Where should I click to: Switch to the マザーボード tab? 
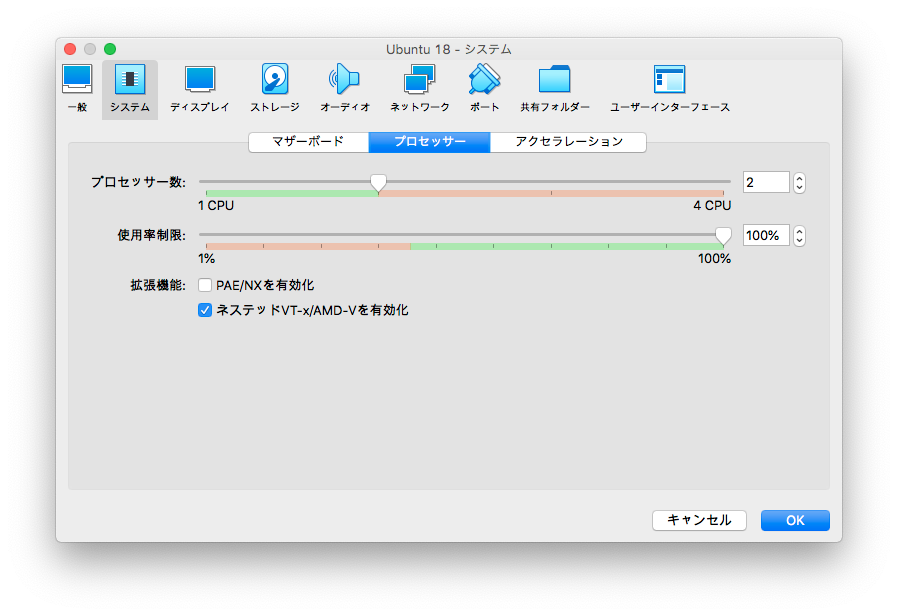(x=309, y=142)
